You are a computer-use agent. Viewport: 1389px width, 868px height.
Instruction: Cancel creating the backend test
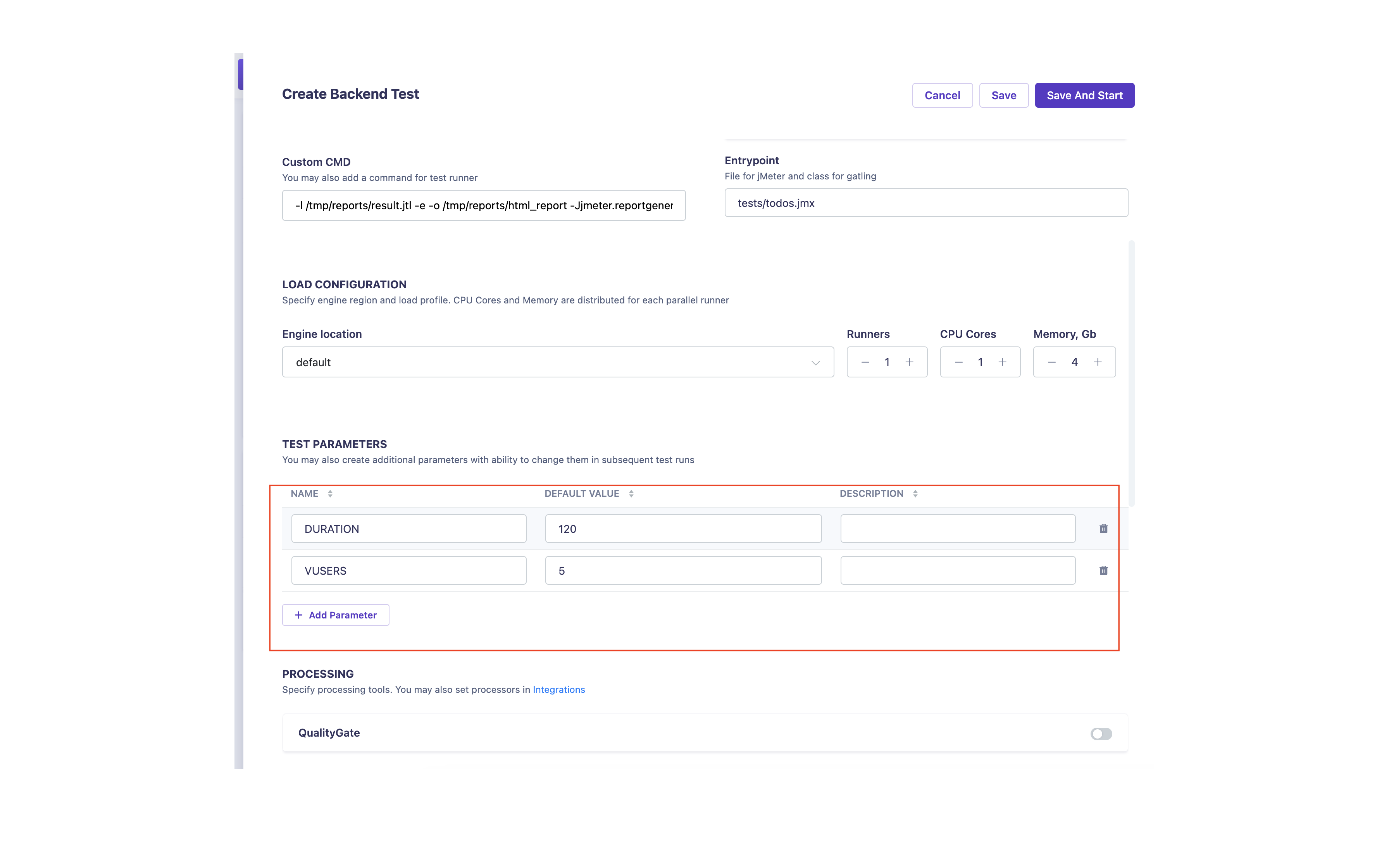point(942,95)
